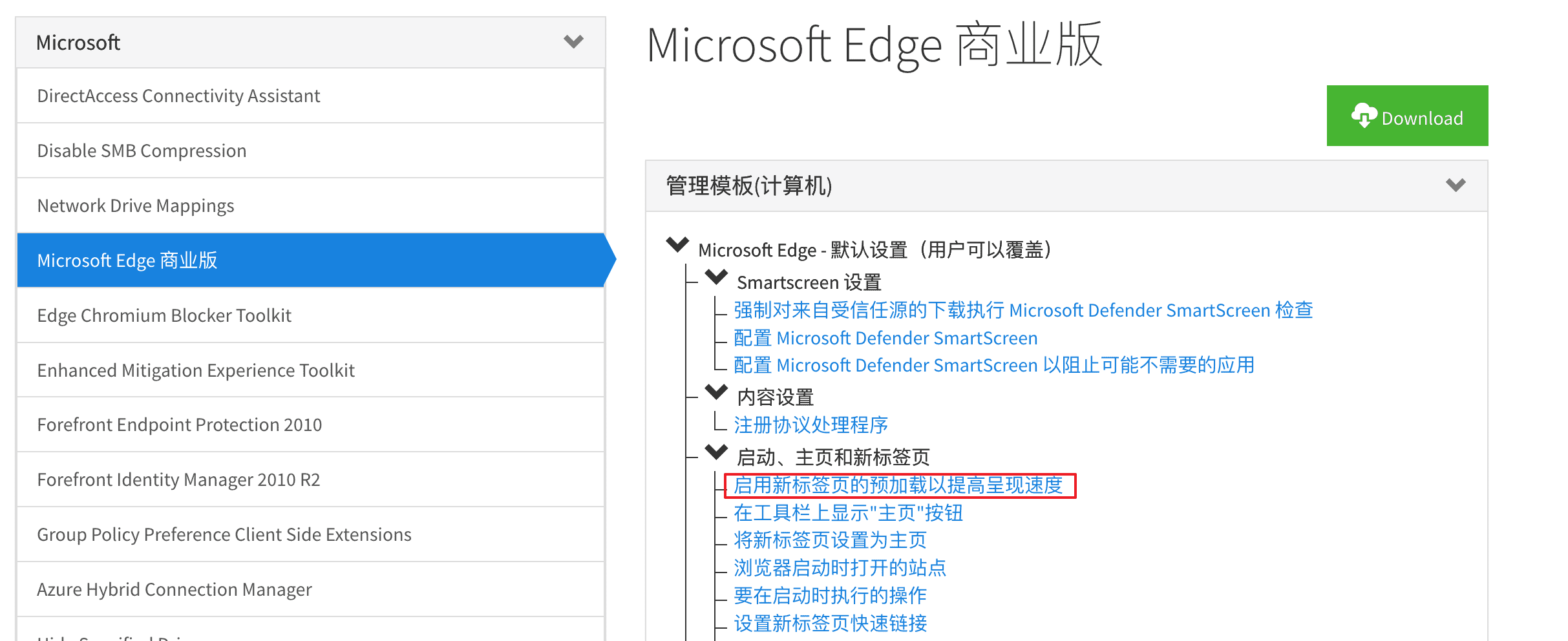
Task: Click the green Download button
Action: click(1406, 116)
